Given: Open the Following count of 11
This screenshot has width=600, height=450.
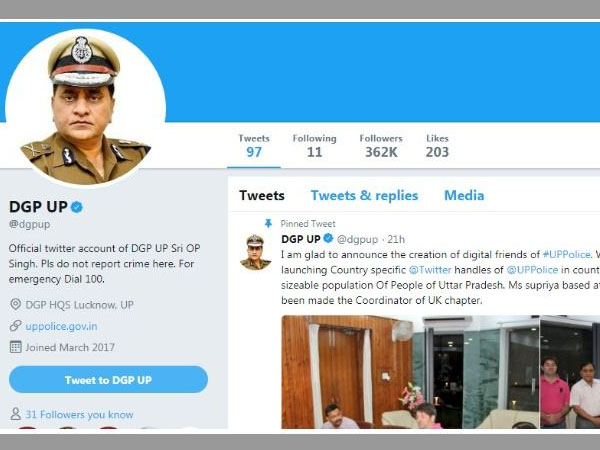Looking at the screenshot, I should click(314, 145).
